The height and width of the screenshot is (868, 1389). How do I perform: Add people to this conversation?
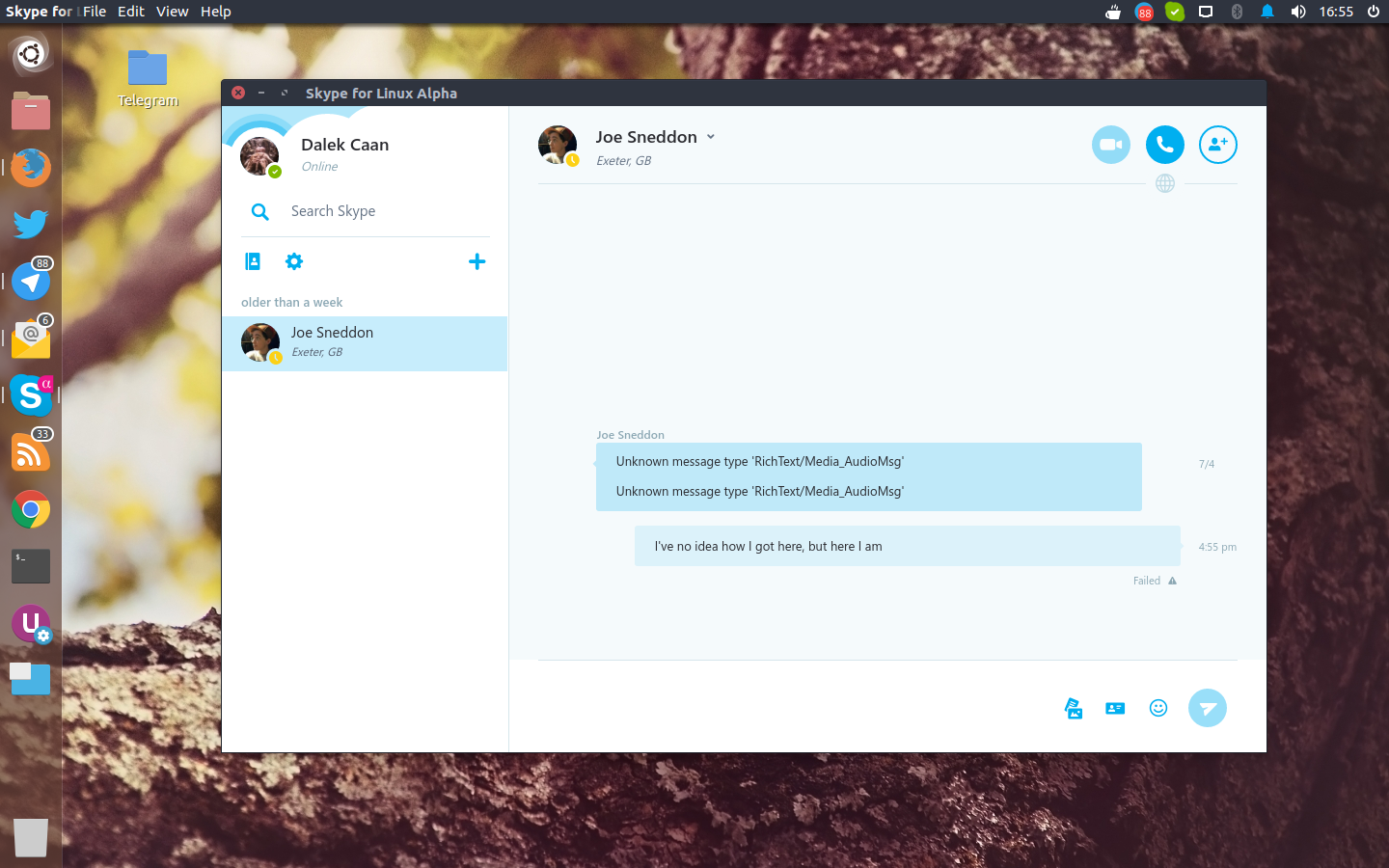1217,145
